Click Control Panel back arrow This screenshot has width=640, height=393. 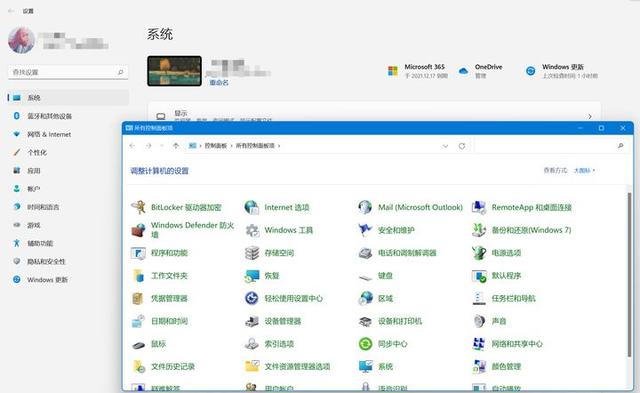132,146
